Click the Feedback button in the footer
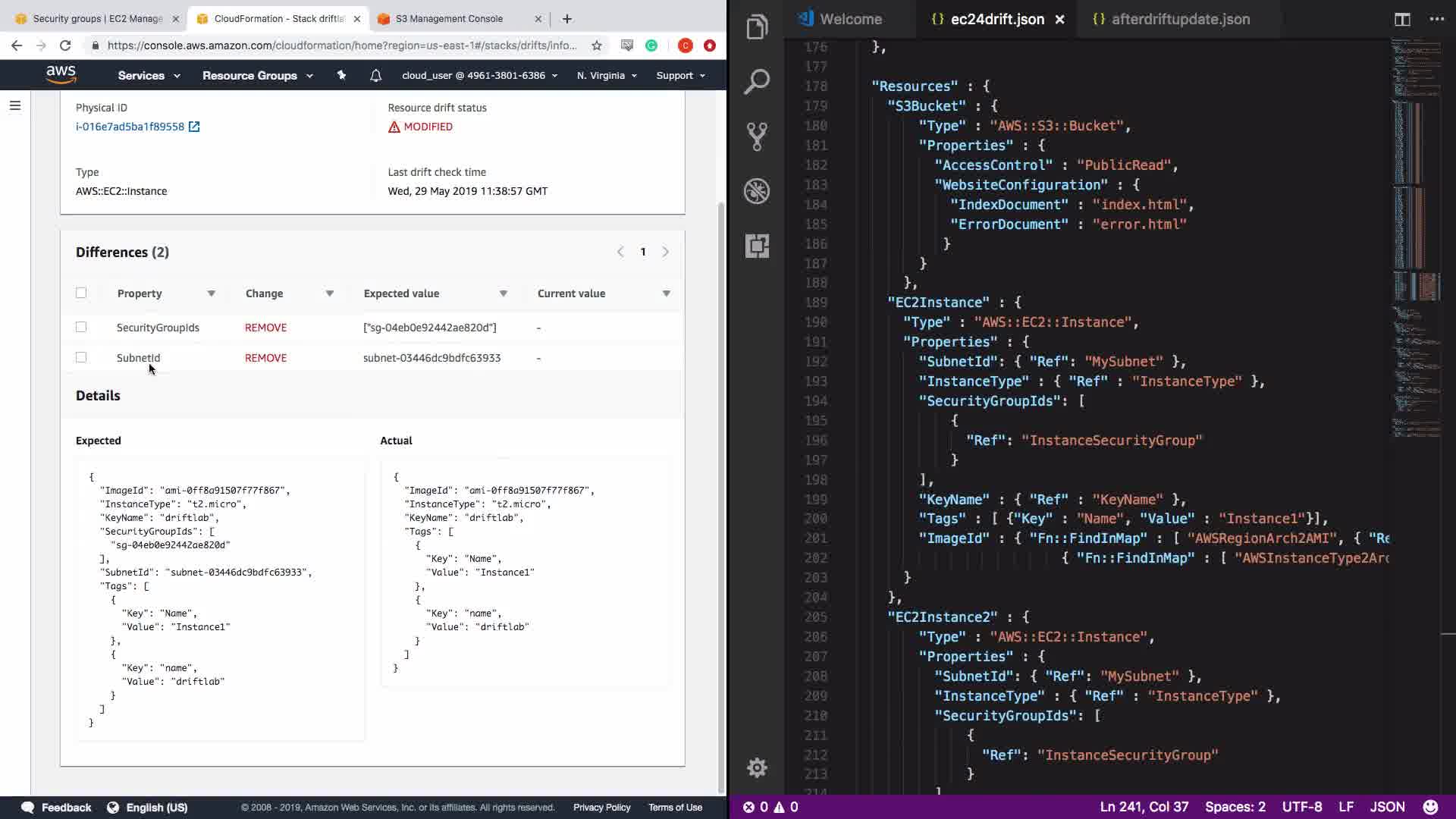 pos(57,807)
